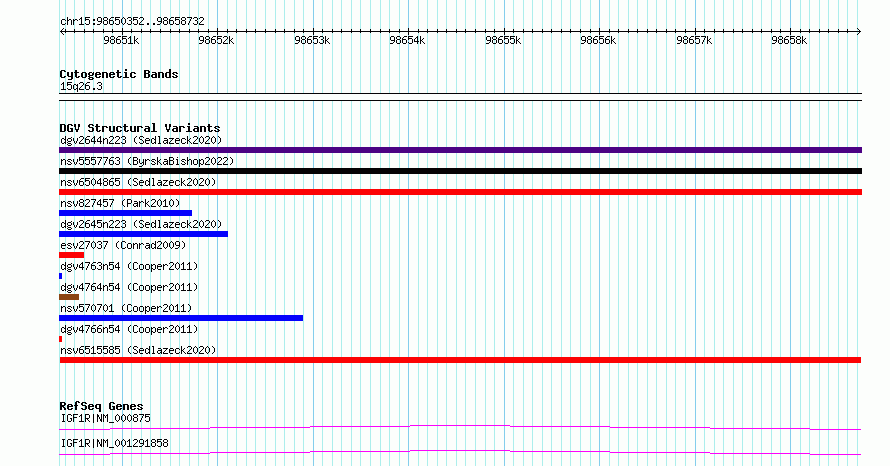Viewport: 890px width, 466px height.
Task: Select the red nsv6504865 variant bar
Action: click(x=460, y=192)
